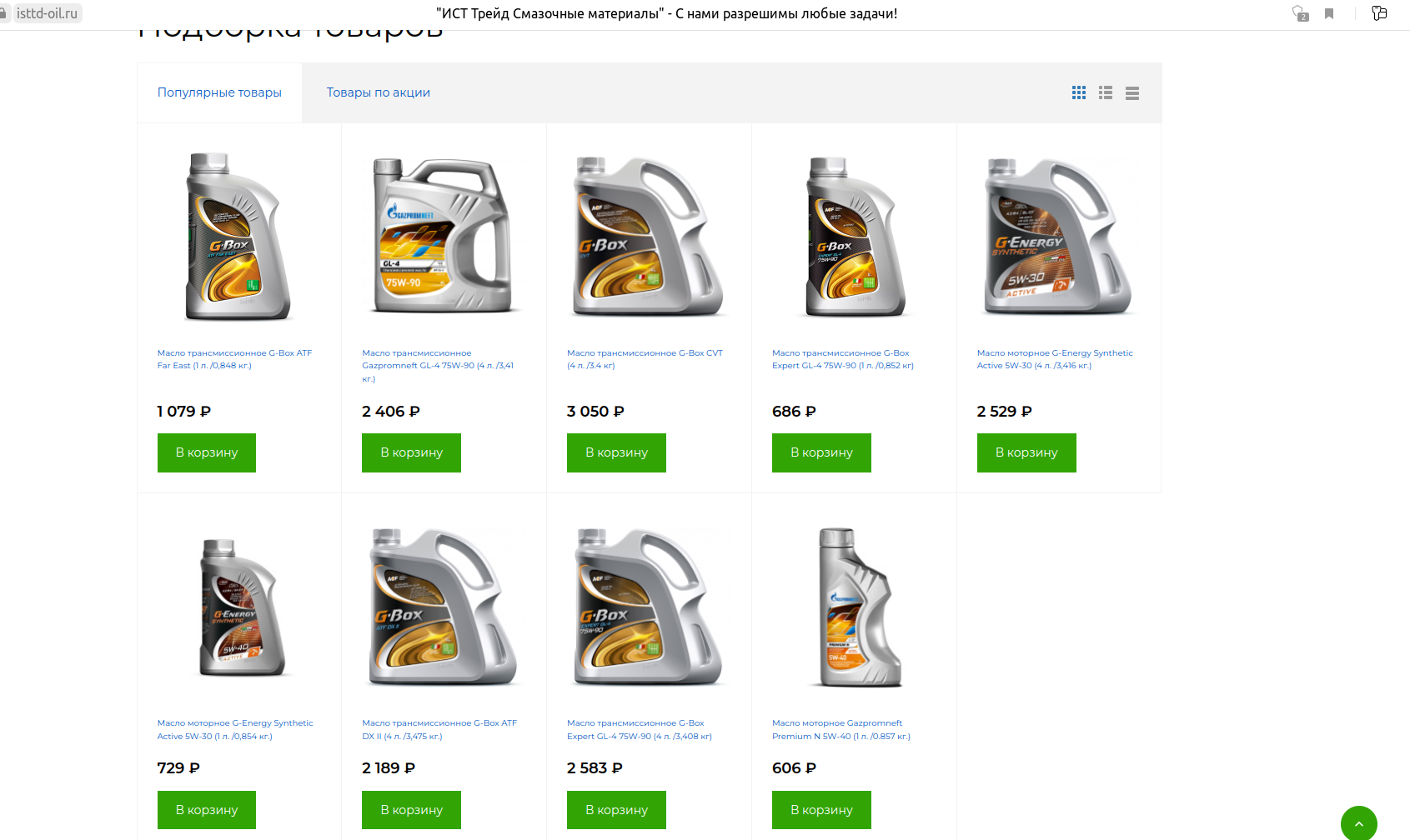Click Gazpromneft Premium N 5W-40 bottle image
Viewport: 1410px width, 840px height.
(859, 607)
